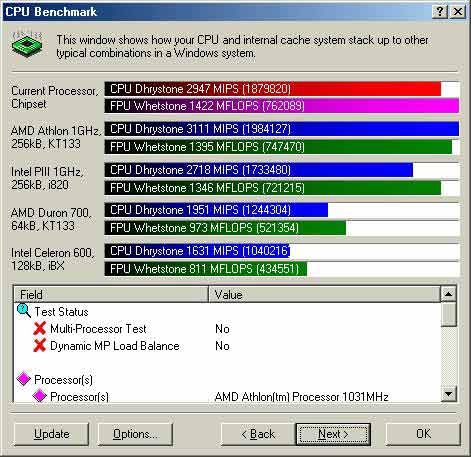Viewport: 471px width, 457px height.
Task: Open the Options dialog
Action: click(x=135, y=434)
